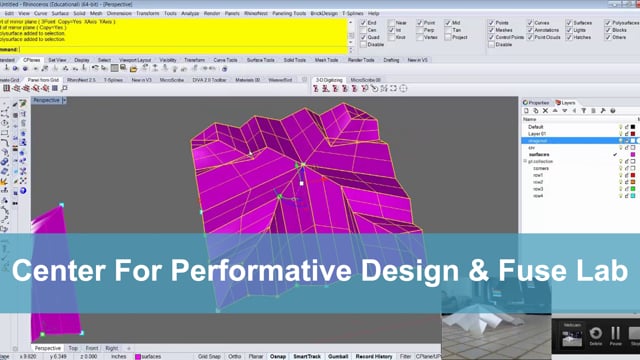Click the move layer up arrow icon
Viewport: 640px width, 360px height.
(555, 111)
